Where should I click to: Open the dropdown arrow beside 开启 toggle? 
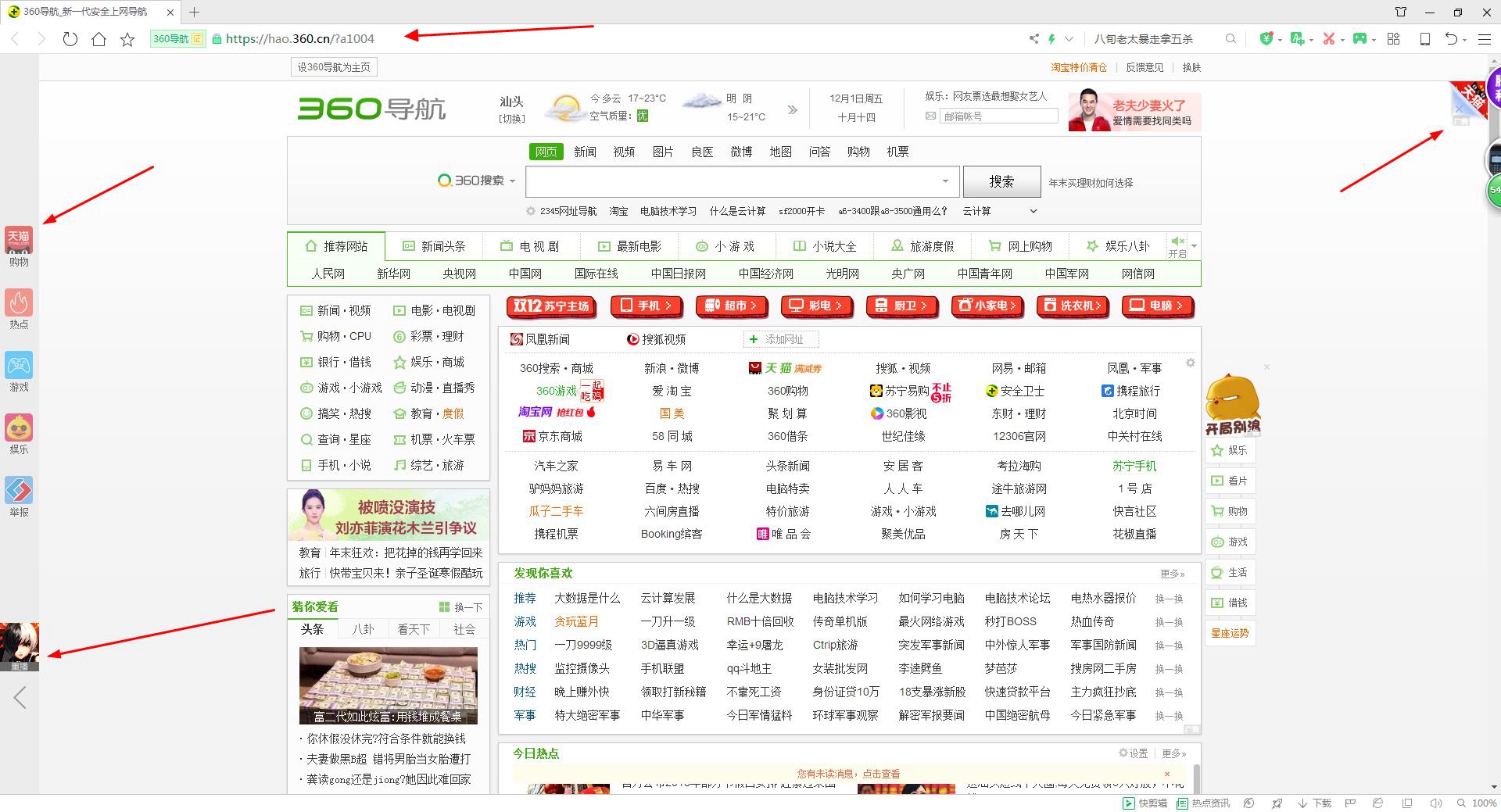pos(1194,246)
